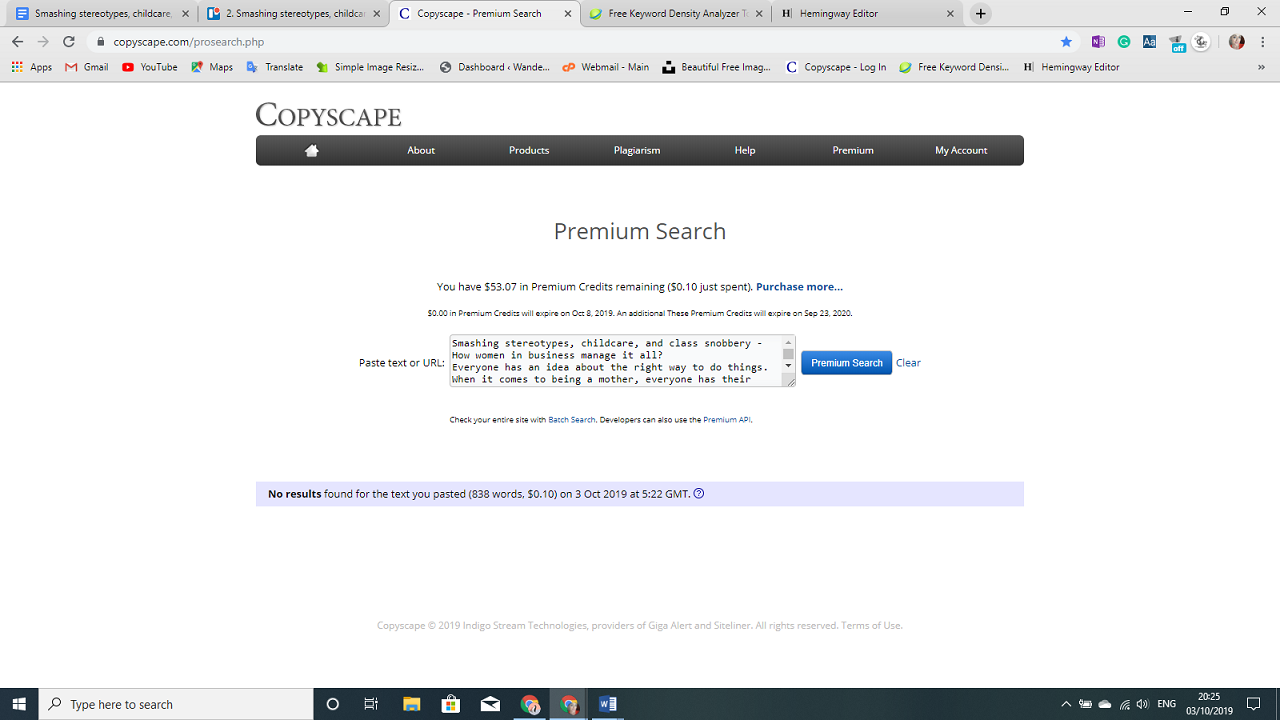Open the Premium menu item
1280x720 pixels.
point(853,150)
